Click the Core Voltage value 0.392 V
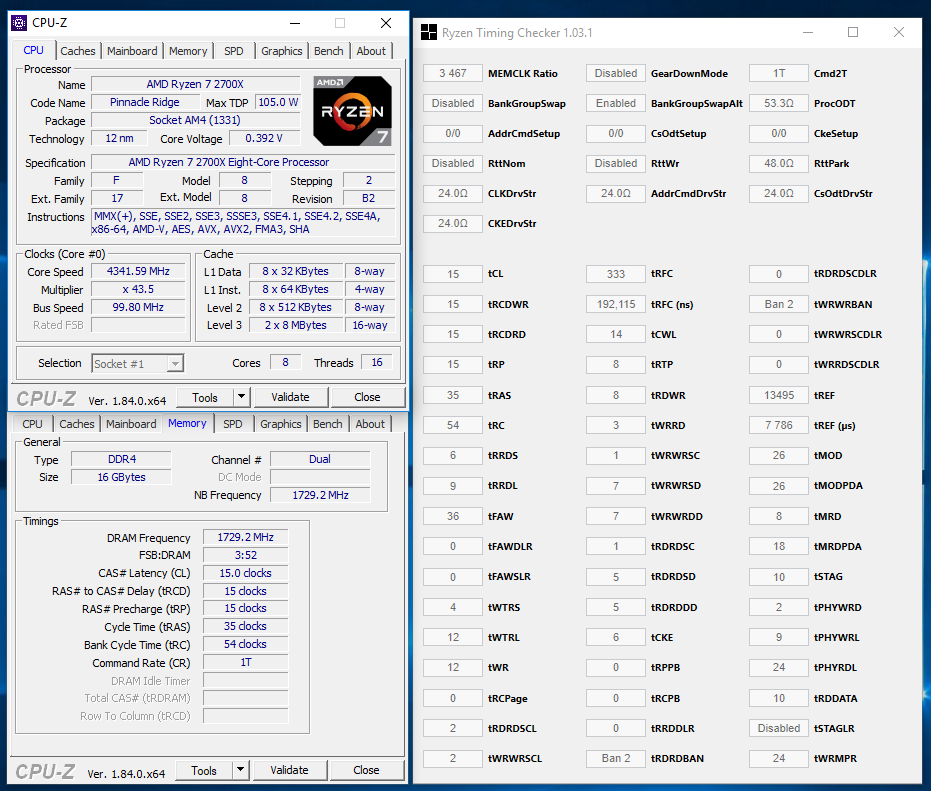 [x=264, y=138]
